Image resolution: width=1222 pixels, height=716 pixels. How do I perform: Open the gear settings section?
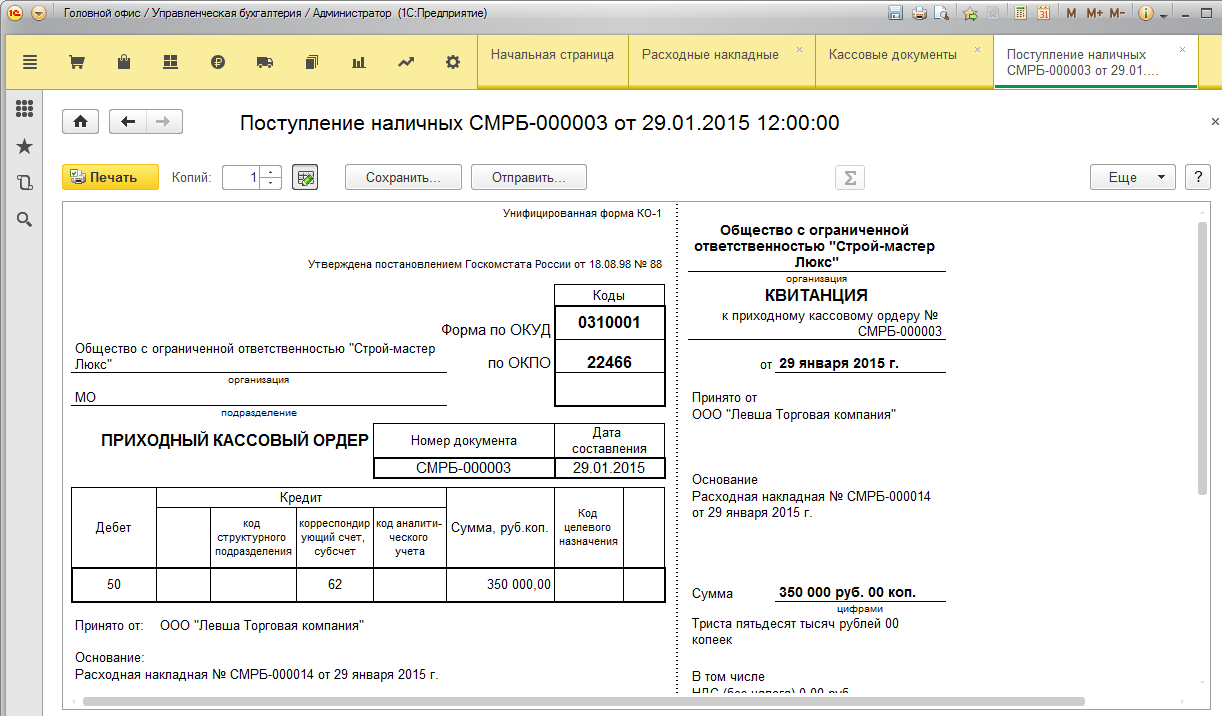pyautogui.click(x=453, y=62)
